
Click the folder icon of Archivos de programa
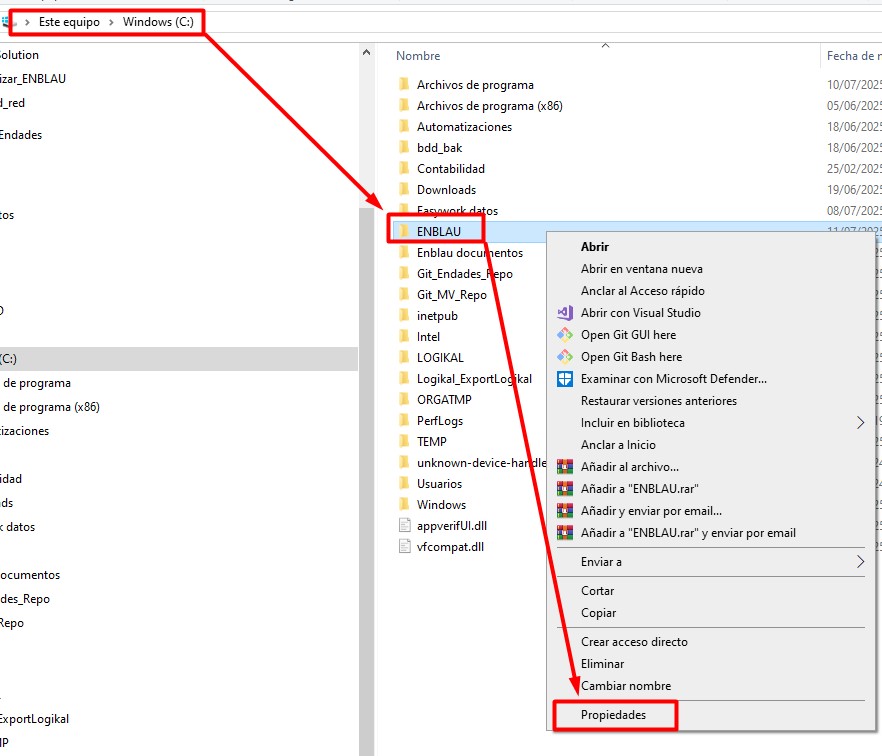(404, 84)
